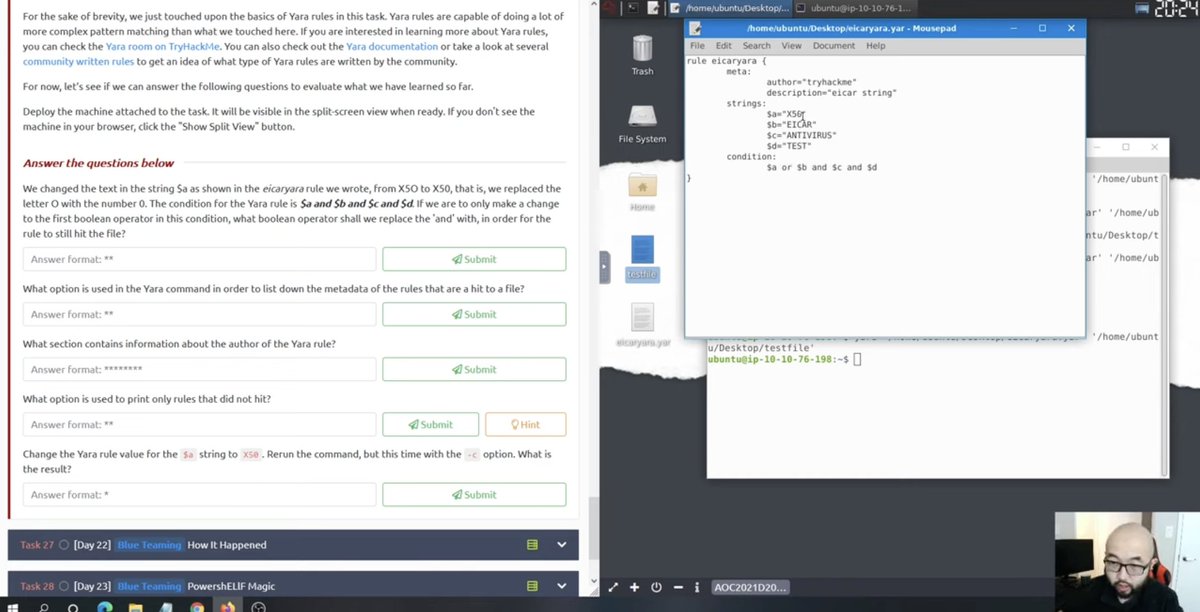The height and width of the screenshot is (612, 1200).
Task: Select the eicaryara.yar desktop file icon
Action: pyautogui.click(x=642, y=318)
